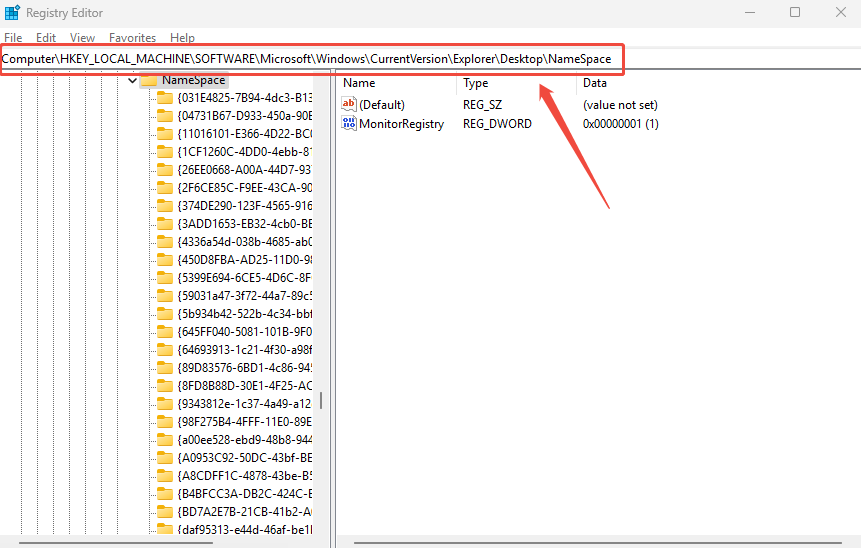This screenshot has height=548, width=861.
Task: Select folder icon for {9343812e-1c37 key
Action: 165,404
